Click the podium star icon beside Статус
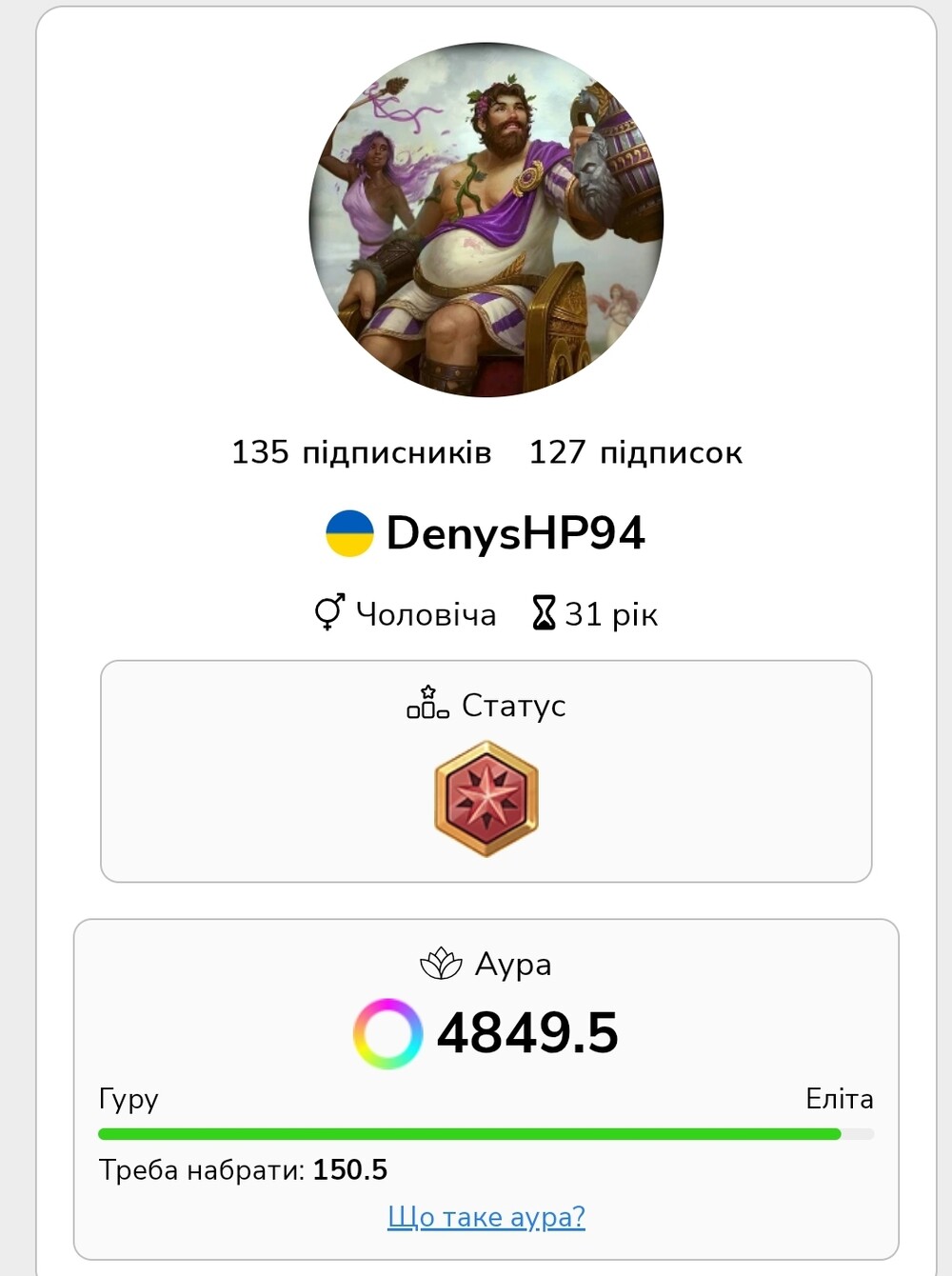The height and width of the screenshot is (1276, 952). tap(427, 703)
